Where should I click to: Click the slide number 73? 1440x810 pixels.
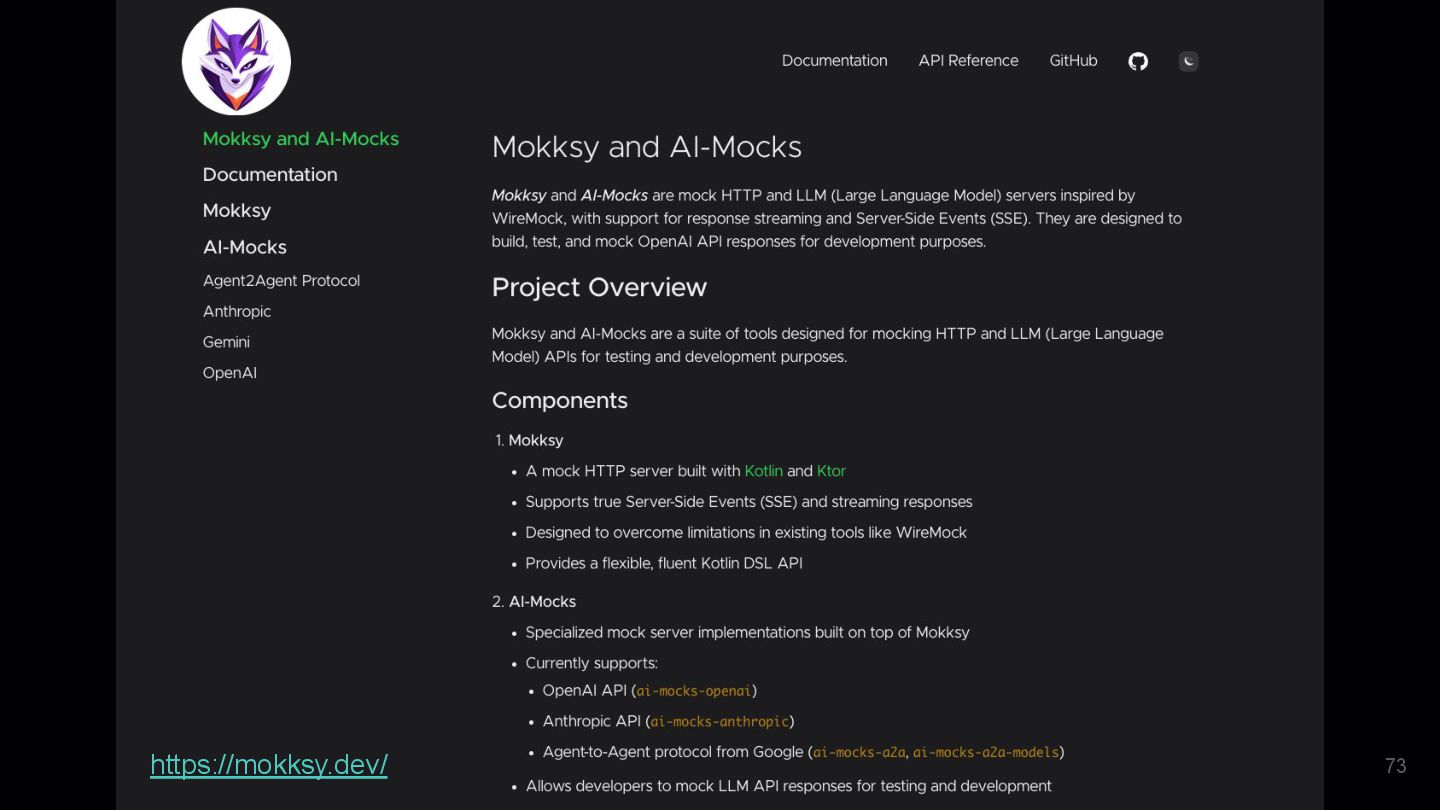tap(1395, 766)
